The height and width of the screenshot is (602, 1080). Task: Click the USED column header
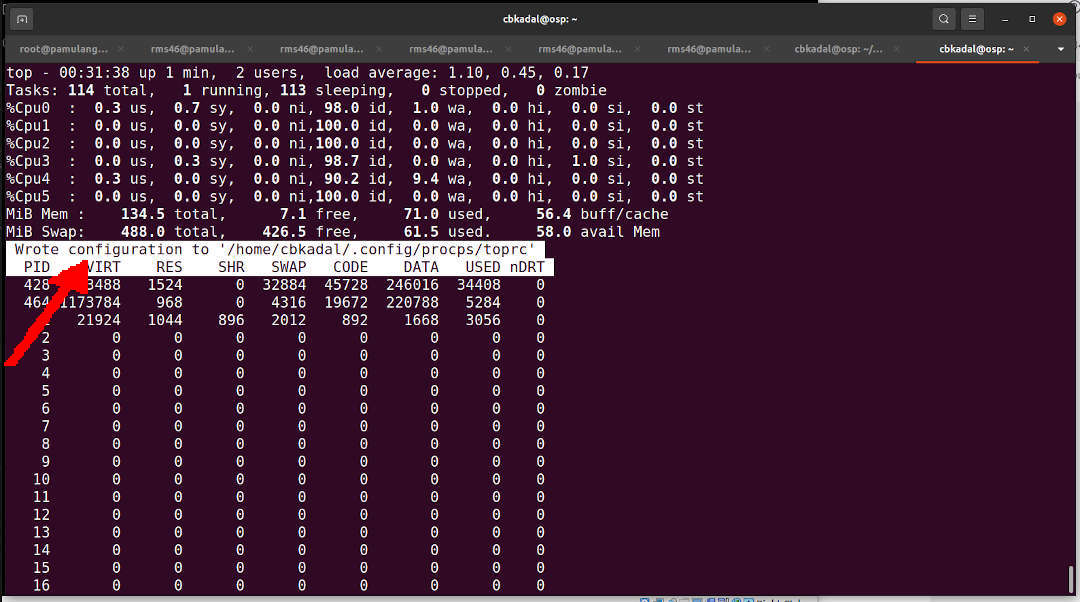483,267
